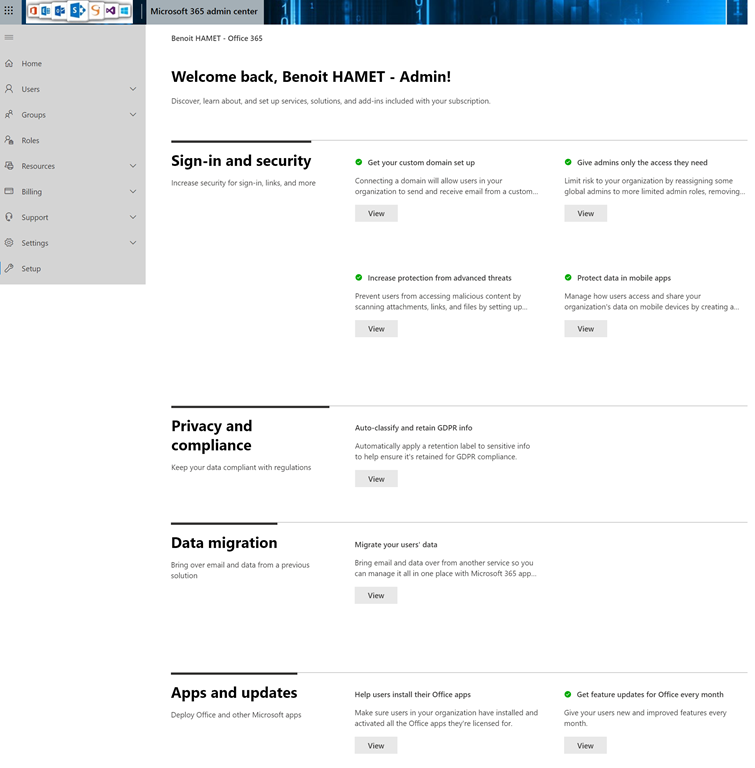755x768 pixels.
Task: Open Users in sidebar
Action: pos(73,89)
